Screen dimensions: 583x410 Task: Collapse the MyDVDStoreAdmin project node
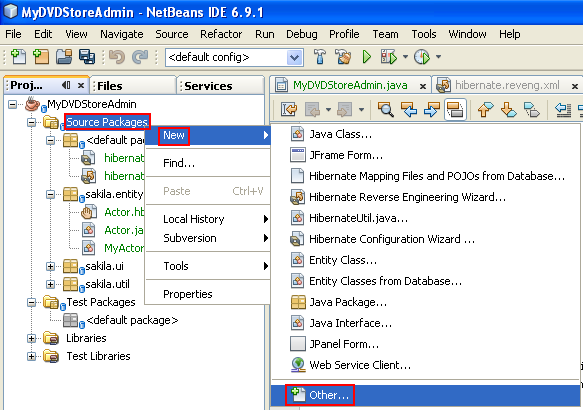click(x=12, y=104)
